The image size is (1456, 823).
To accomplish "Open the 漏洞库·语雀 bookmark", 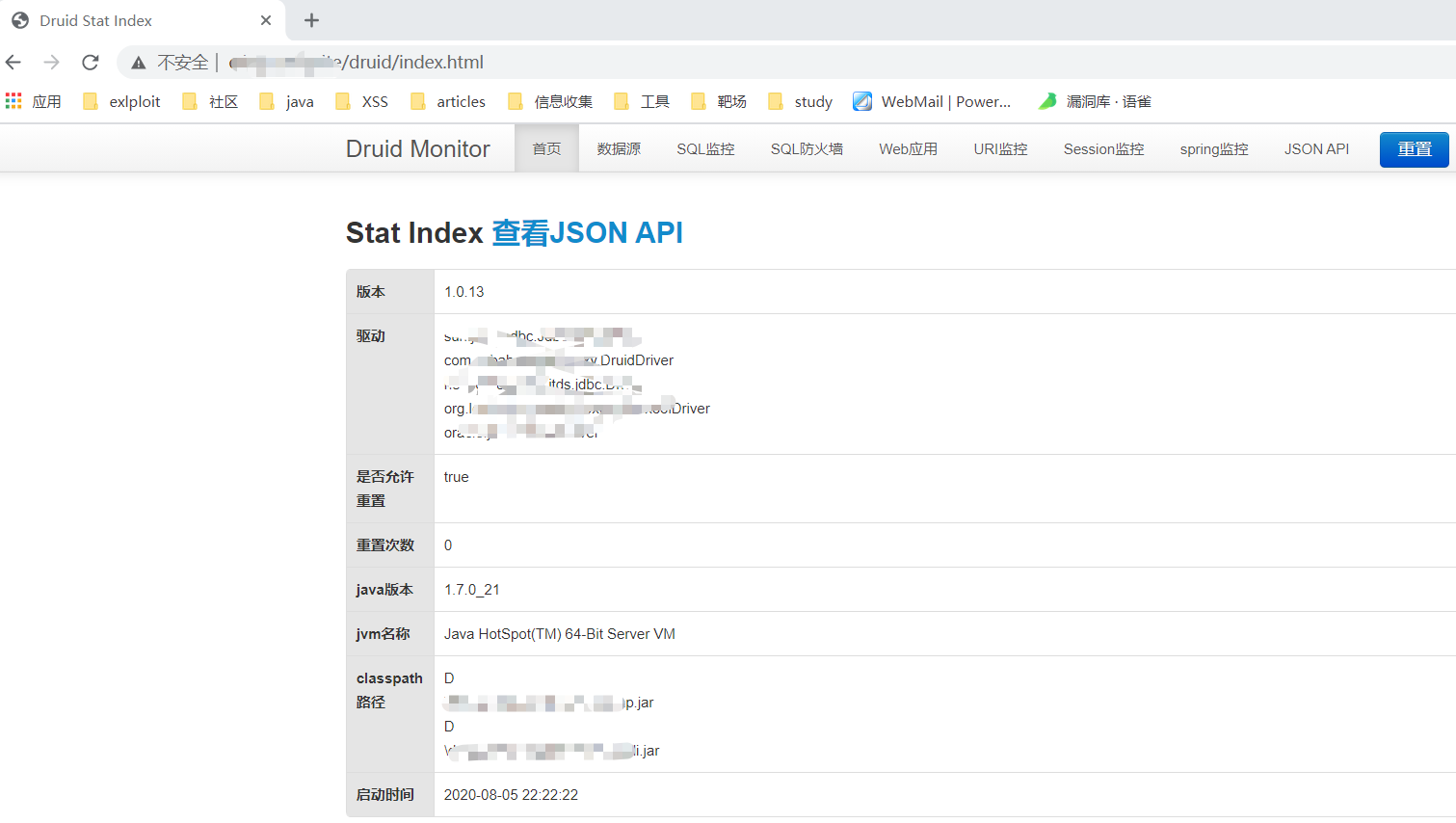I will 1095,101.
